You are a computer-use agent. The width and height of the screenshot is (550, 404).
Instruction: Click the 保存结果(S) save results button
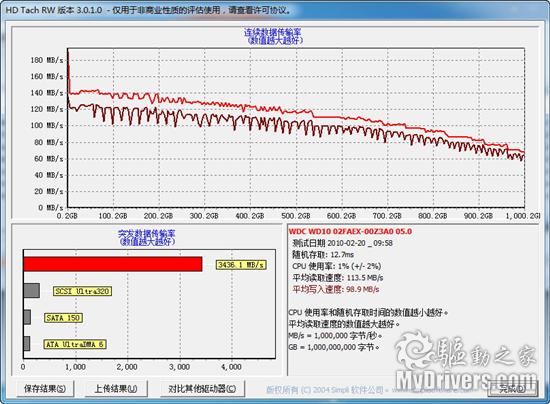[x=45, y=389]
